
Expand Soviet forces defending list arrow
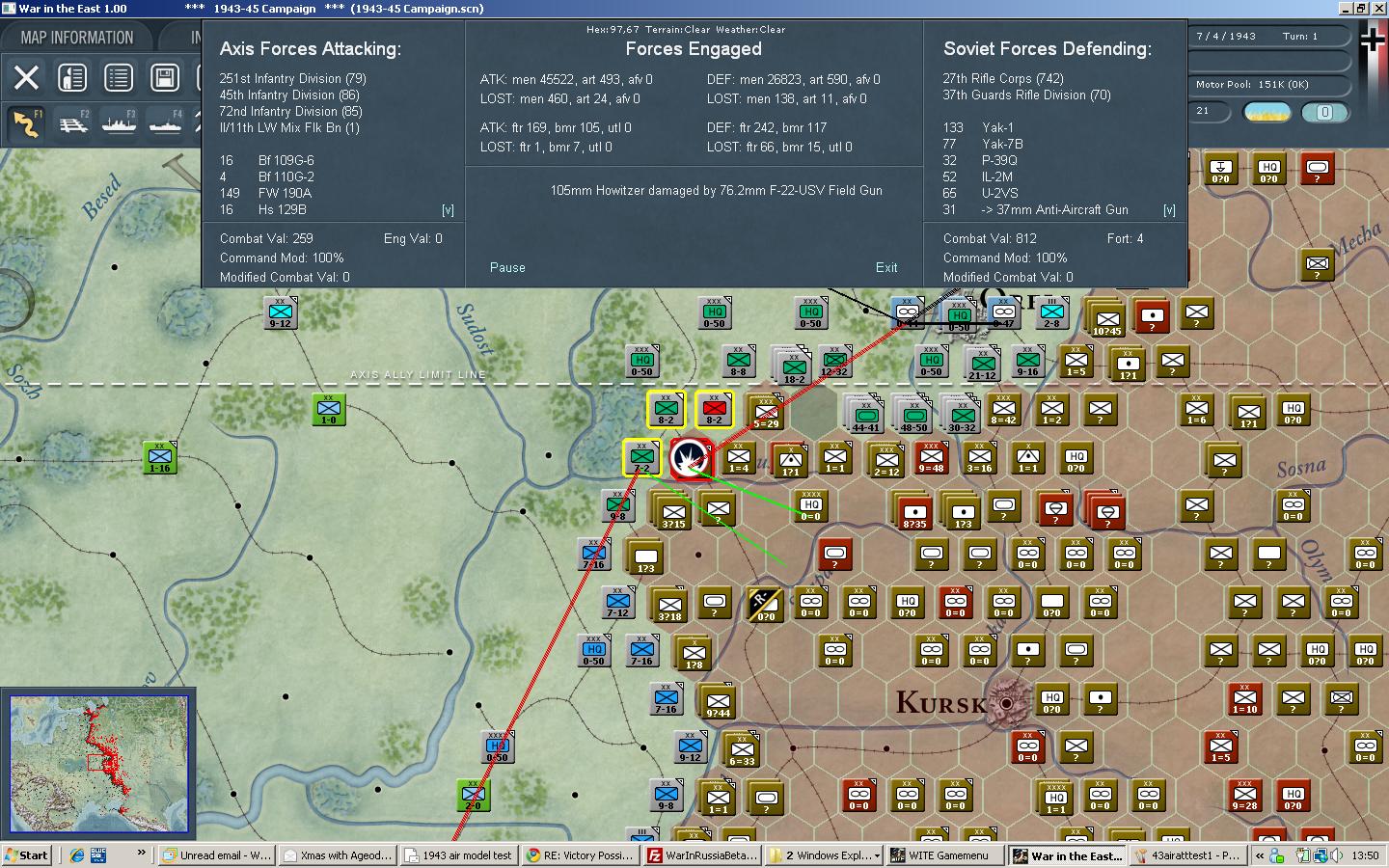pyautogui.click(x=1169, y=209)
